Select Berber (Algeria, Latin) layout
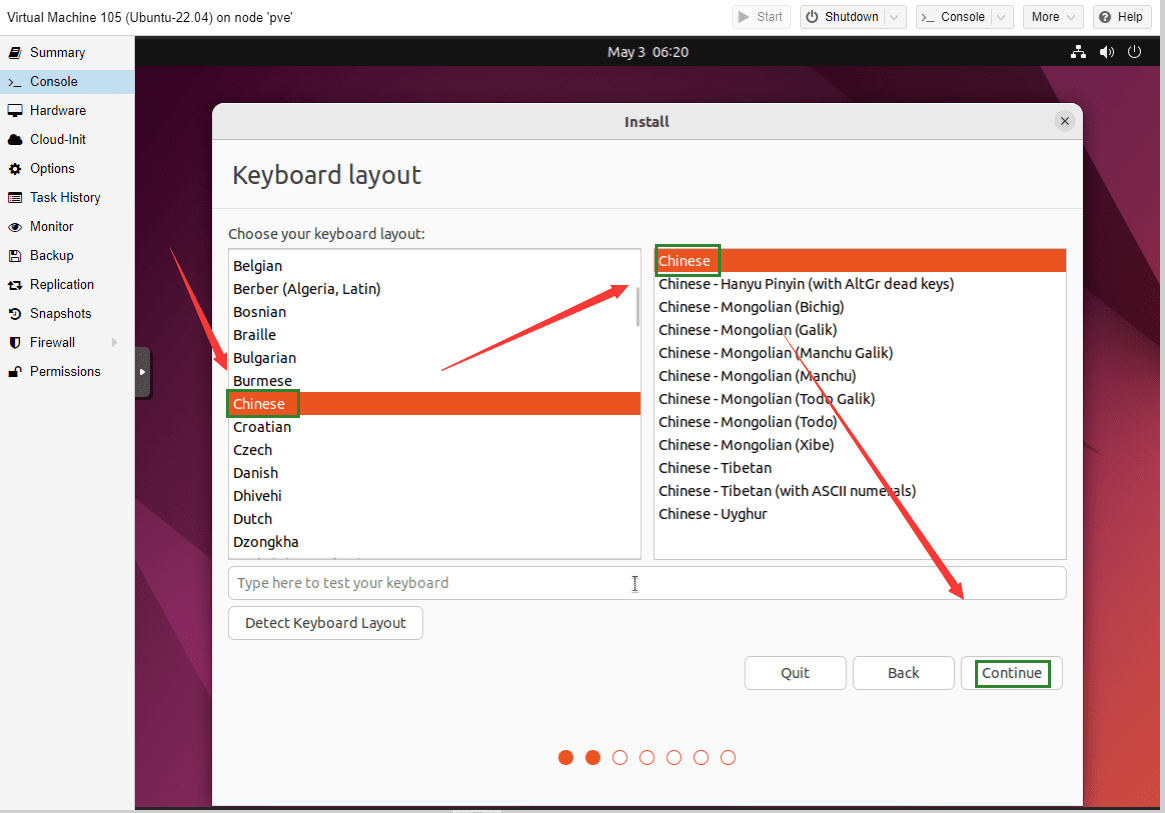The image size is (1165, 813). click(434, 289)
